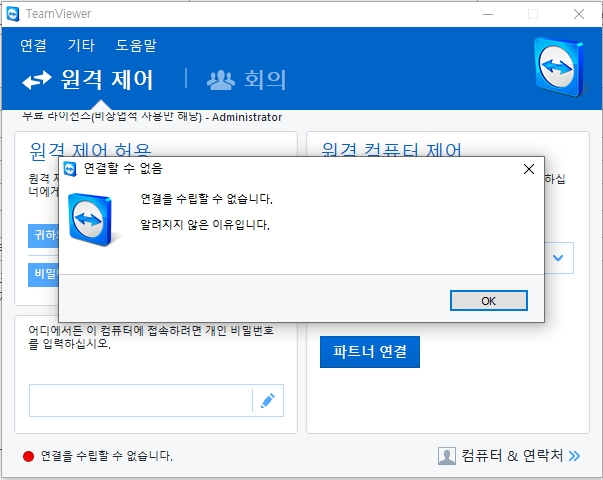Click the 원격 제어 허용 heading
603x480 pixels.
click(90, 149)
